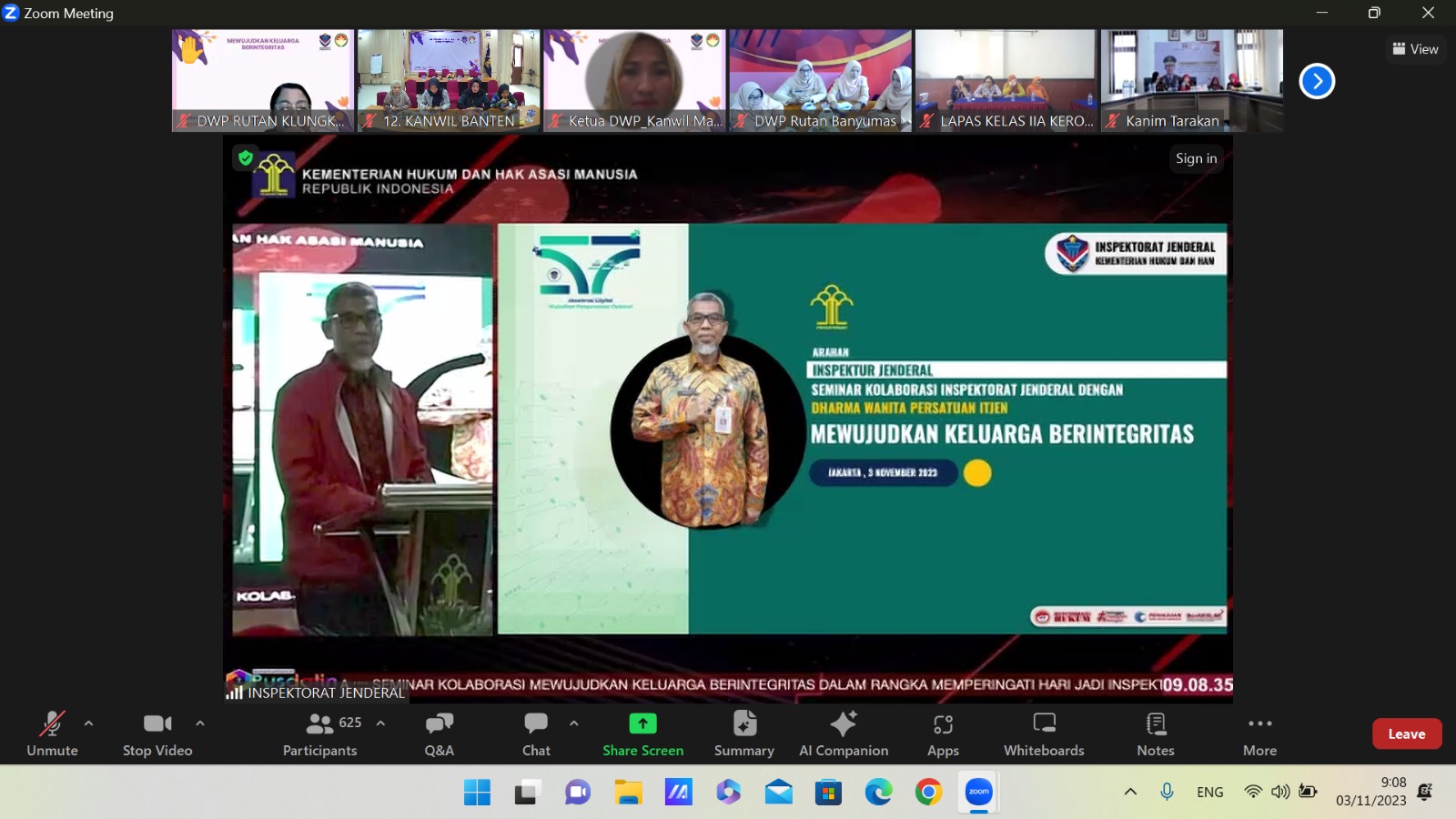
Task: Open the meeting Summary
Action: [x=743, y=733]
